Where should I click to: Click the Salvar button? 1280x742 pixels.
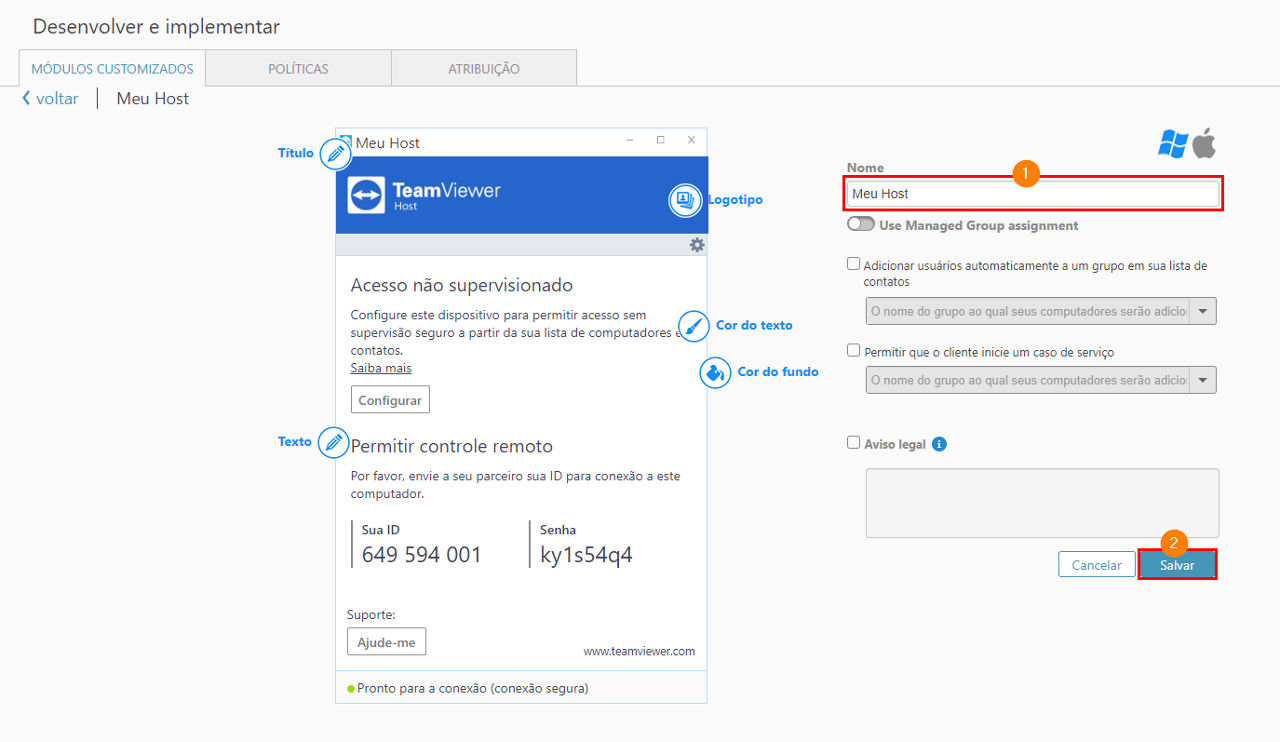[x=1177, y=565]
